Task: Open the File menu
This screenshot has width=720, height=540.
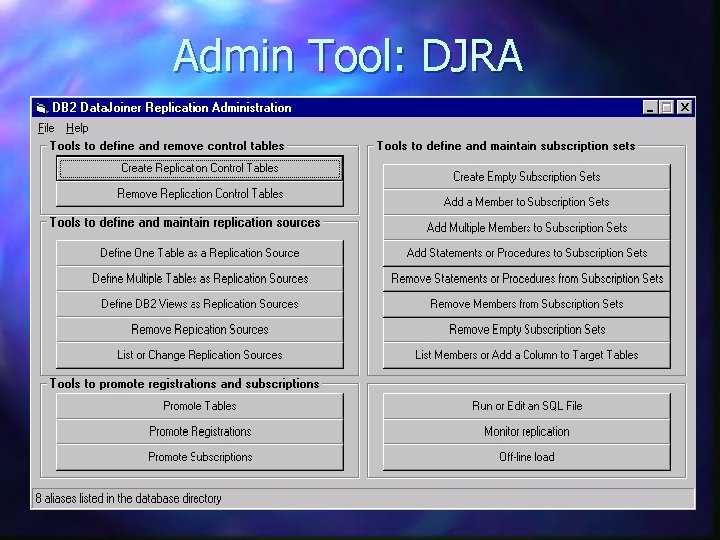Action: (46, 128)
